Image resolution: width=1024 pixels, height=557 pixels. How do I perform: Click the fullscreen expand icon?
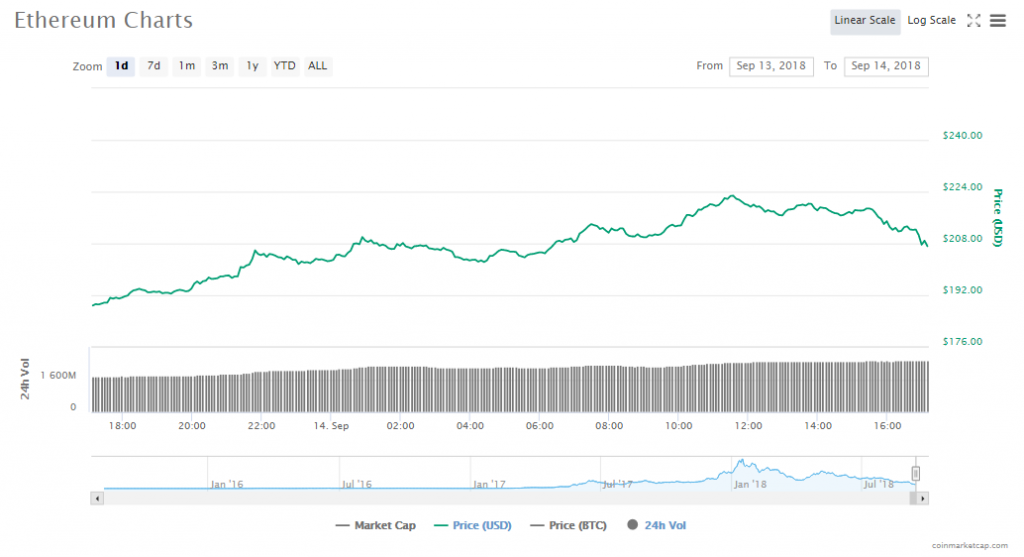click(973, 20)
